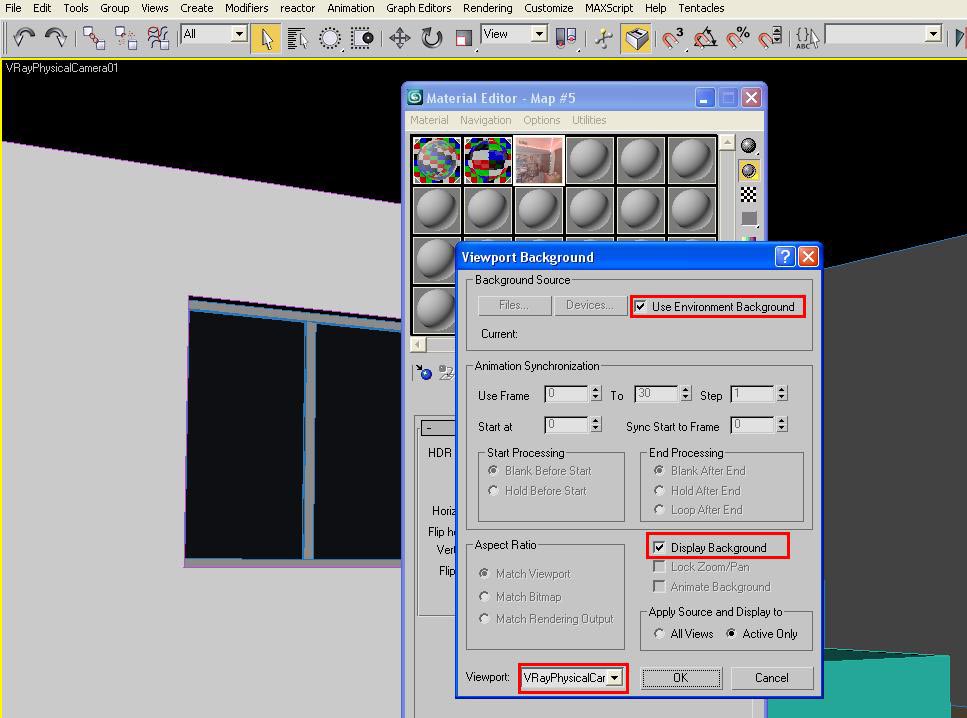Open Material Editor Navigation menu
This screenshot has width=967, height=718.
tap(485, 120)
